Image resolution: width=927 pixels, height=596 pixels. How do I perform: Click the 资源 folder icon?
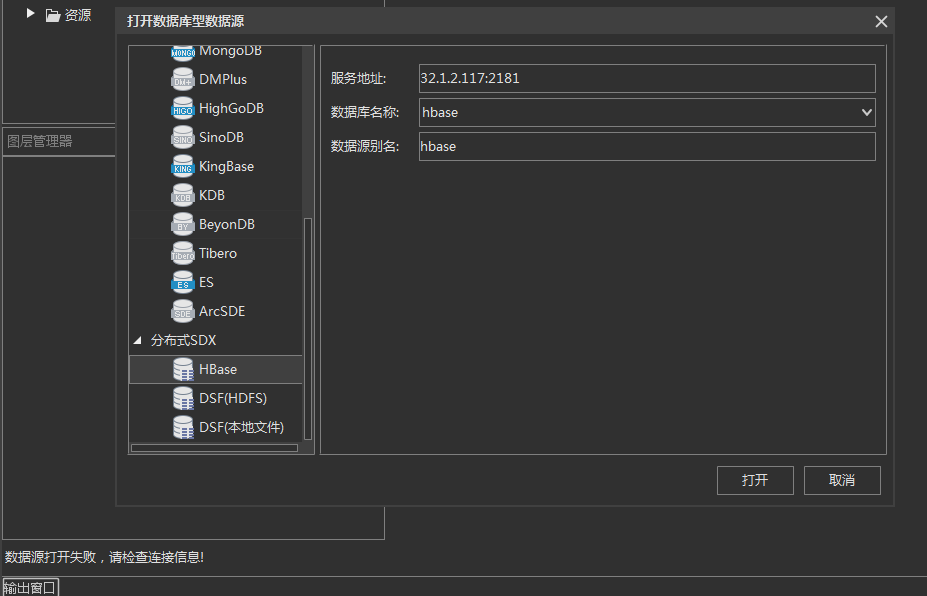pyautogui.click(x=53, y=15)
